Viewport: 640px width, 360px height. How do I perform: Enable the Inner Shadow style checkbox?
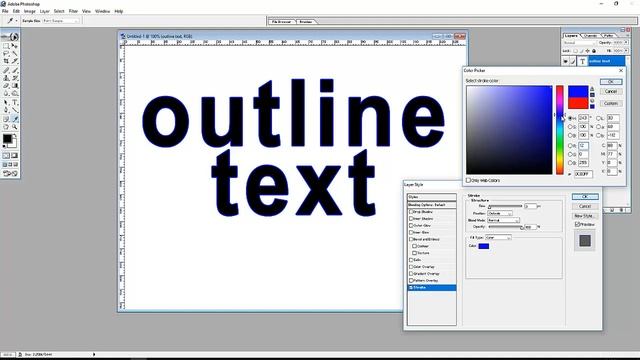411,219
